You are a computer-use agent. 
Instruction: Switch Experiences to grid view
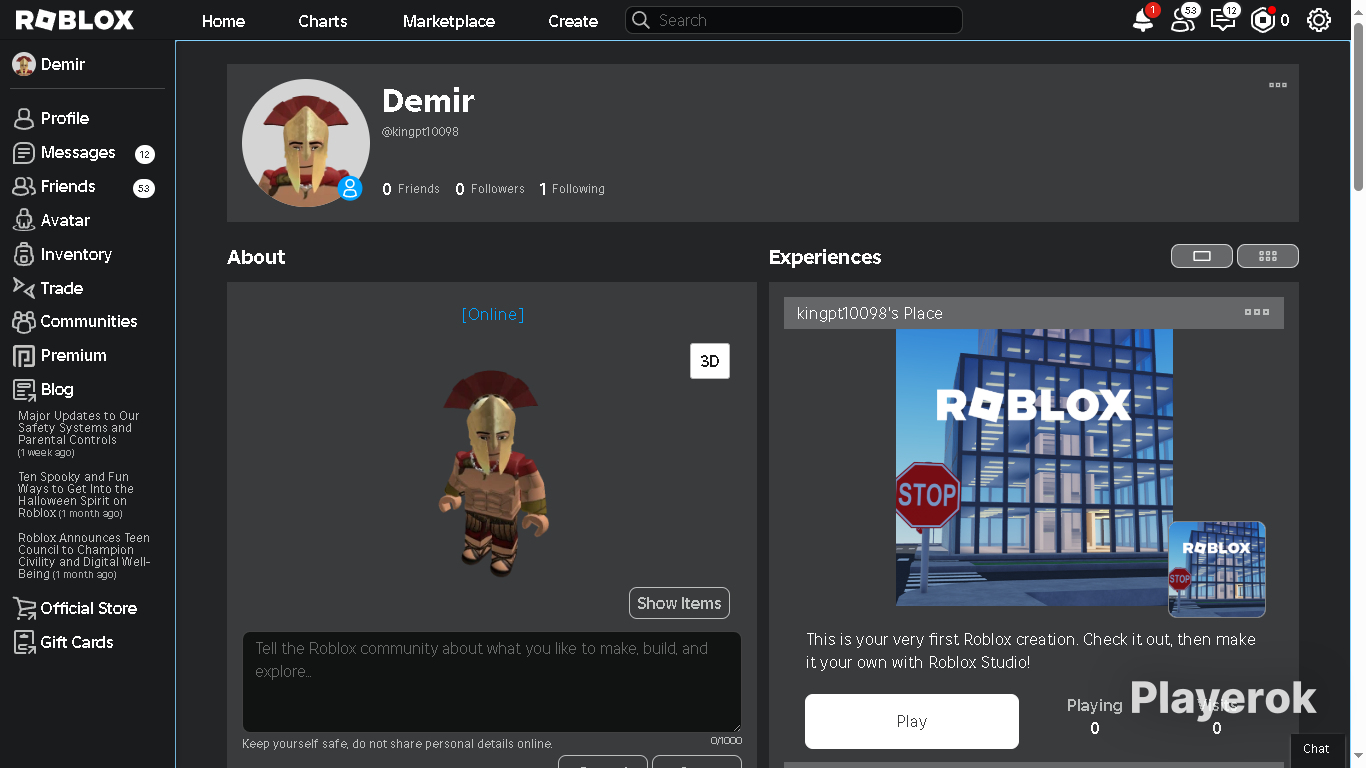point(1268,256)
